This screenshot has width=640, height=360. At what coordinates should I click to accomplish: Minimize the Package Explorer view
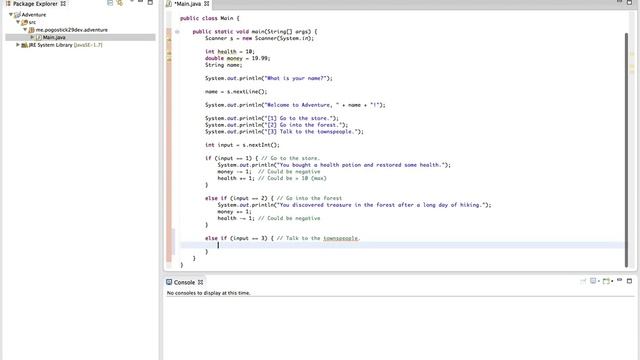[140, 2]
